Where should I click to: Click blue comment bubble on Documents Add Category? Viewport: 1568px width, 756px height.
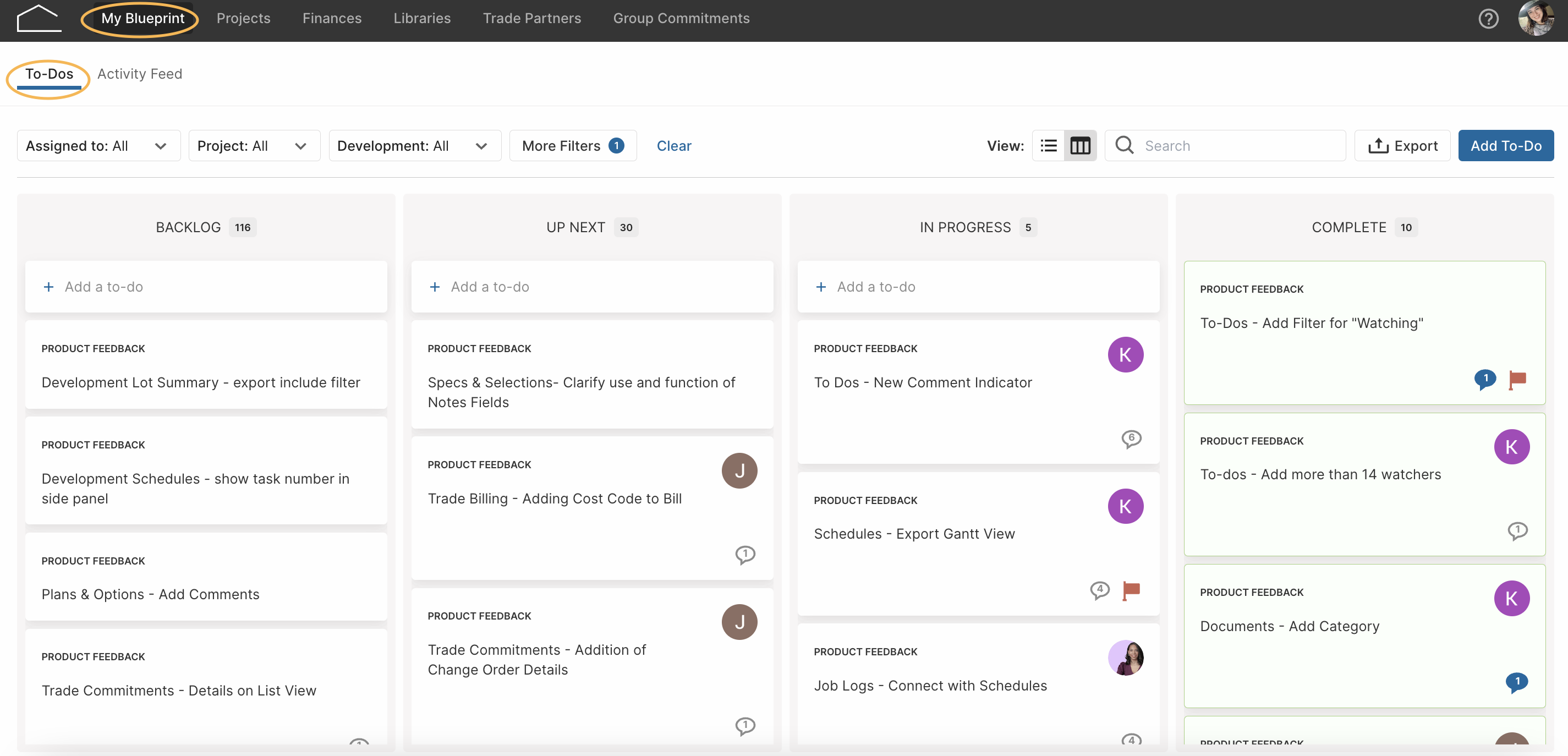click(1516, 682)
